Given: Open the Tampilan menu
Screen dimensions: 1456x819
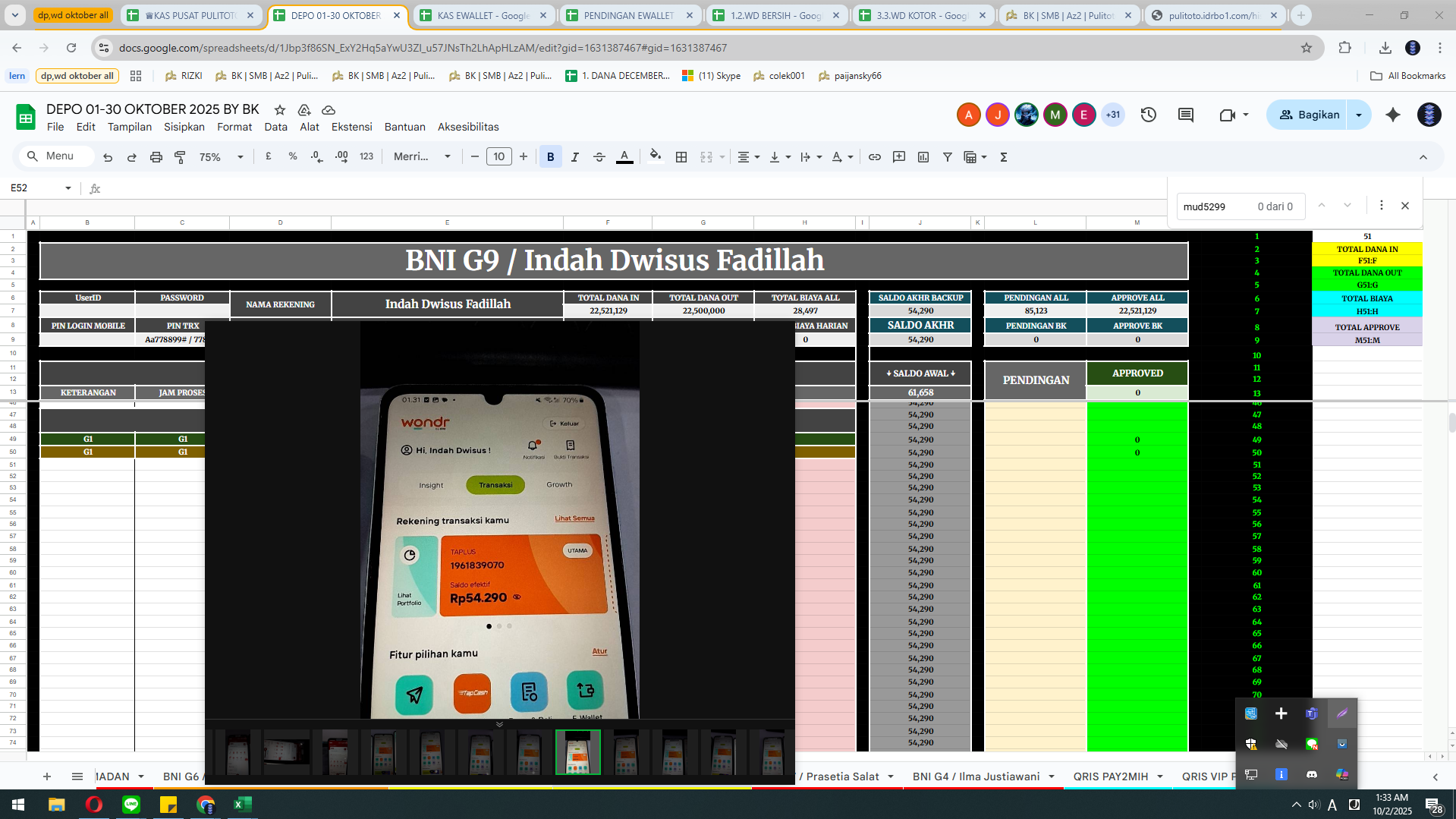Looking at the screenshot, I should [x=130, y=127].
